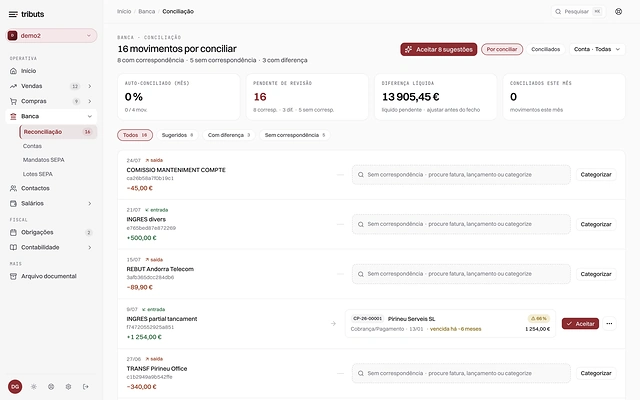This screenshot has width=640, height=400.
Task: Open the account icon in the top right
Action: coord(619,11)
